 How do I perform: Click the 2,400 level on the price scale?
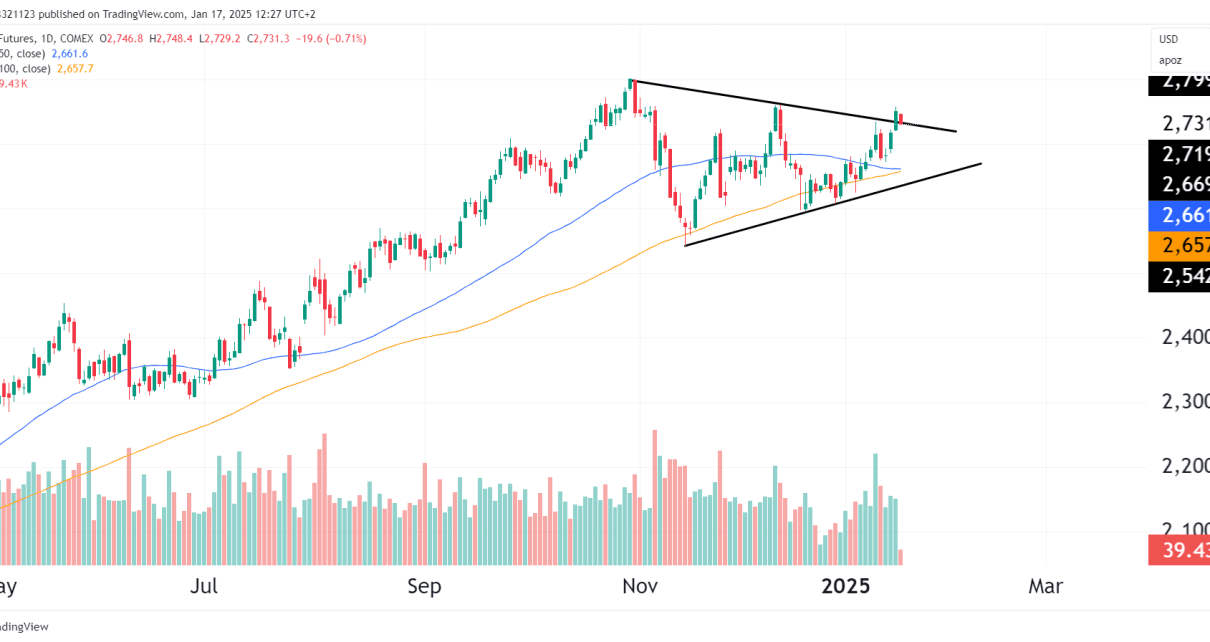(x=1185, y=338)
